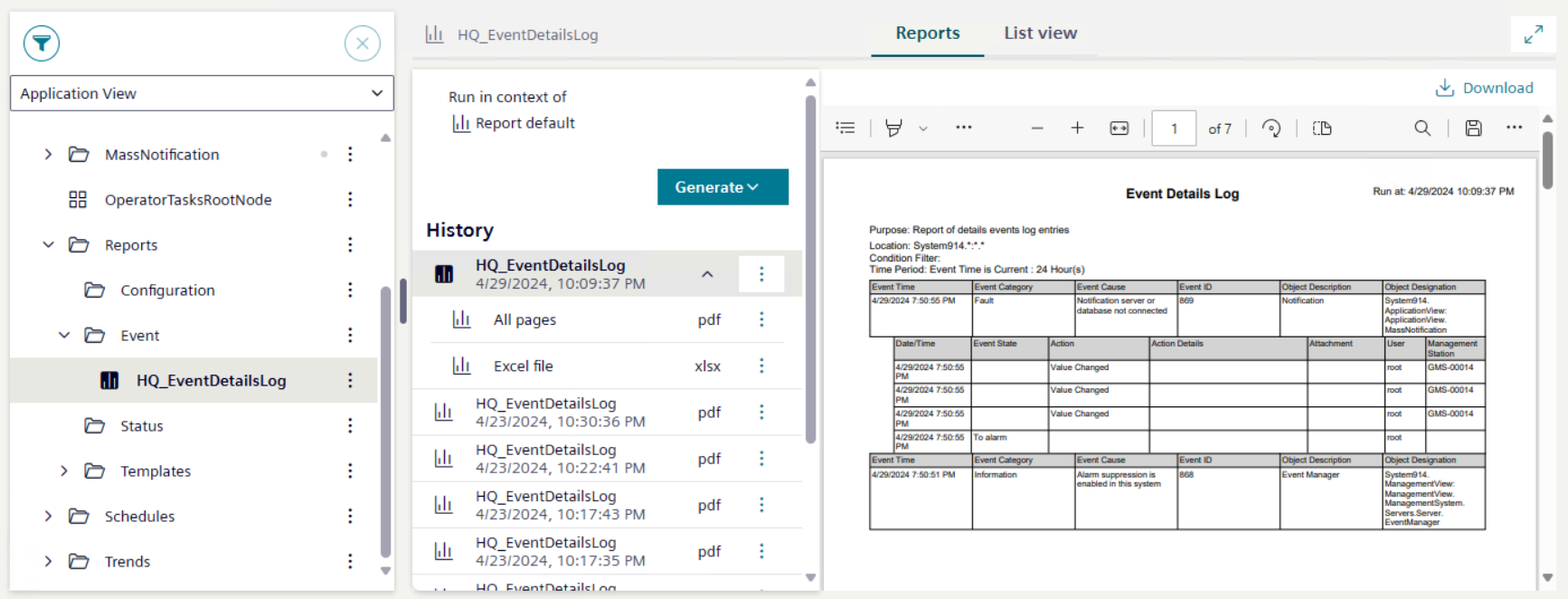Collapse the 4/29/2024 HQ_EventDetailsLog history entry

707,274
